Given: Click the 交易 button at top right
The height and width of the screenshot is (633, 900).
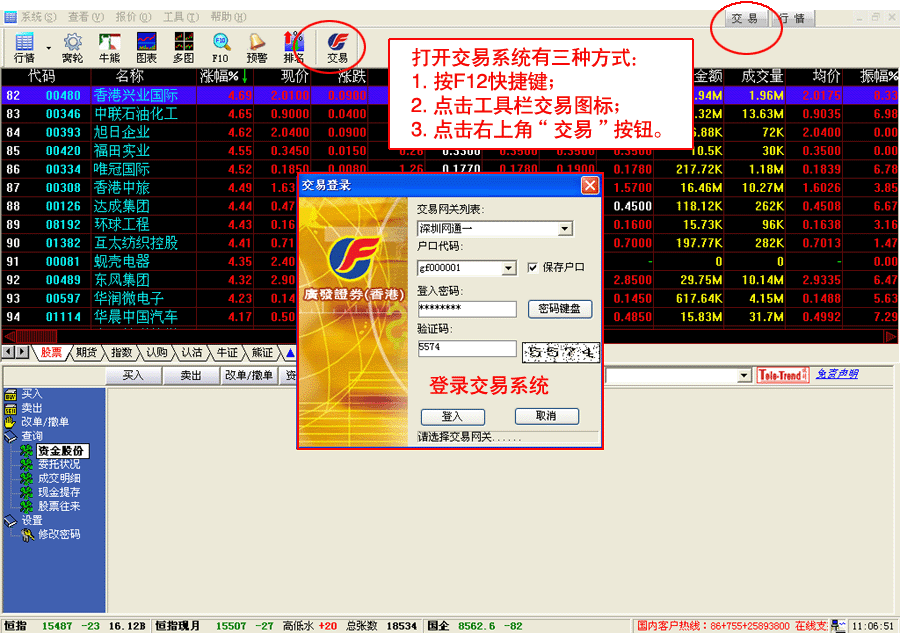Looking at the screenshot, I should 744,18.
